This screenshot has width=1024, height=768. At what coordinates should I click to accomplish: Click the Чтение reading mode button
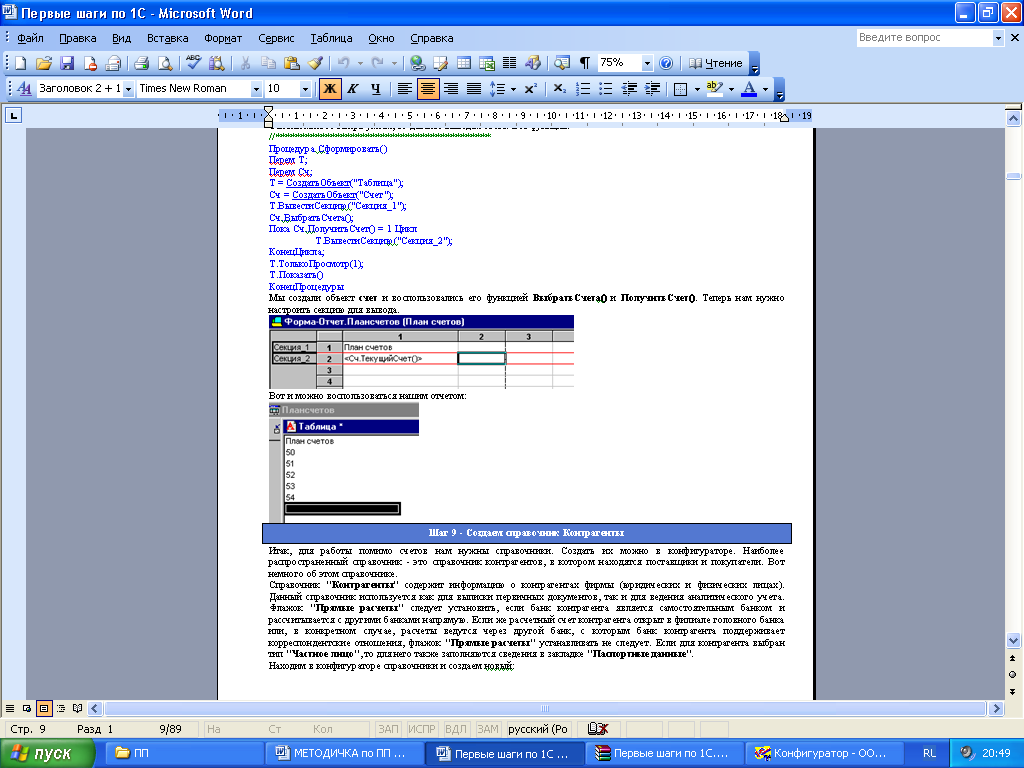(716, 63)
